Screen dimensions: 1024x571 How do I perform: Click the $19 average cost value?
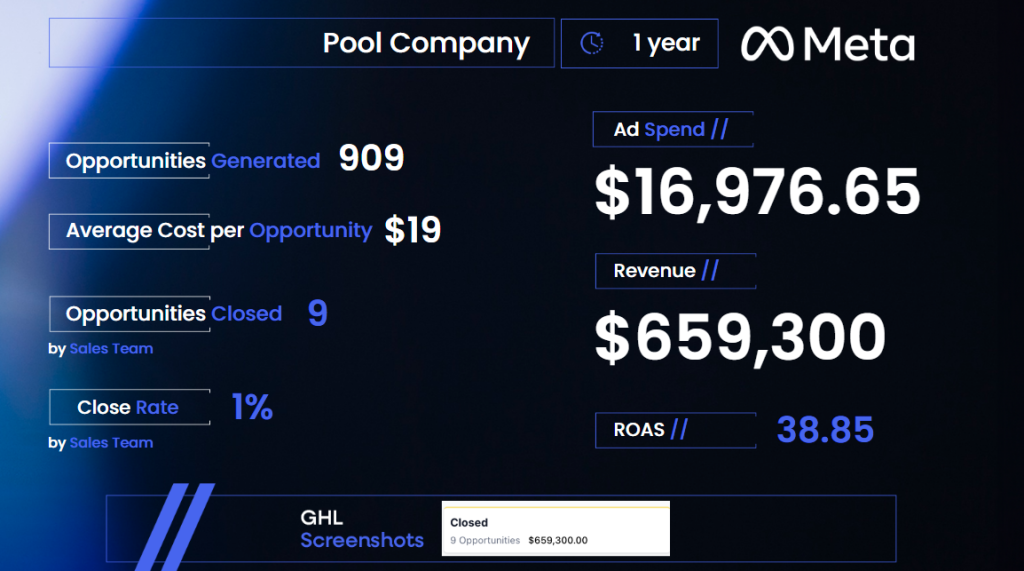412,231
